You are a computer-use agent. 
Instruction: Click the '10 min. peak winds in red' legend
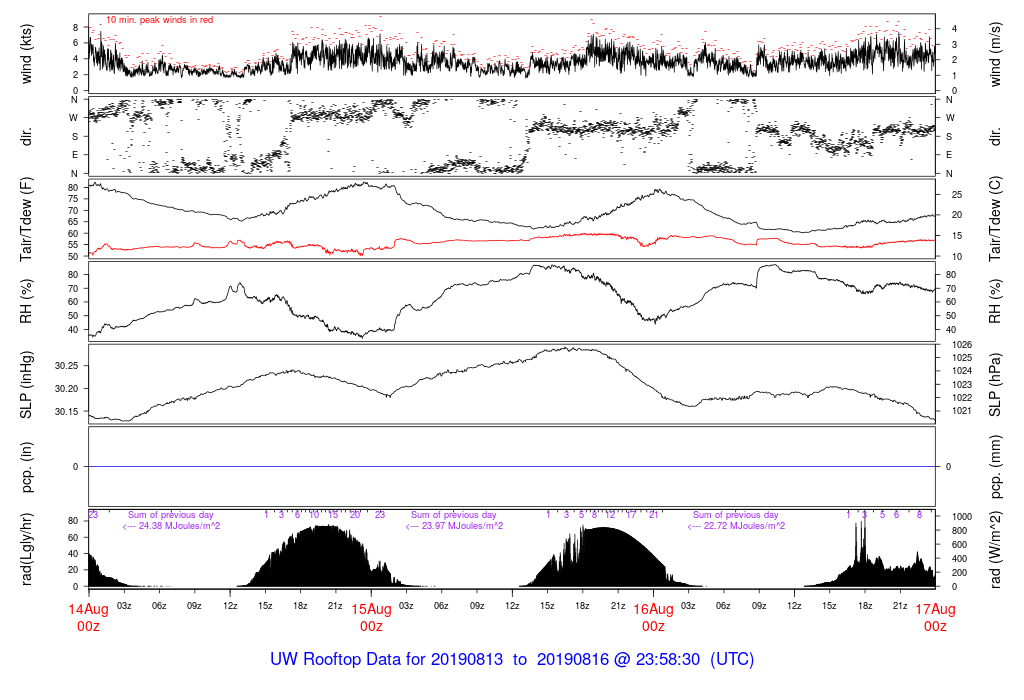pos(159,20)
